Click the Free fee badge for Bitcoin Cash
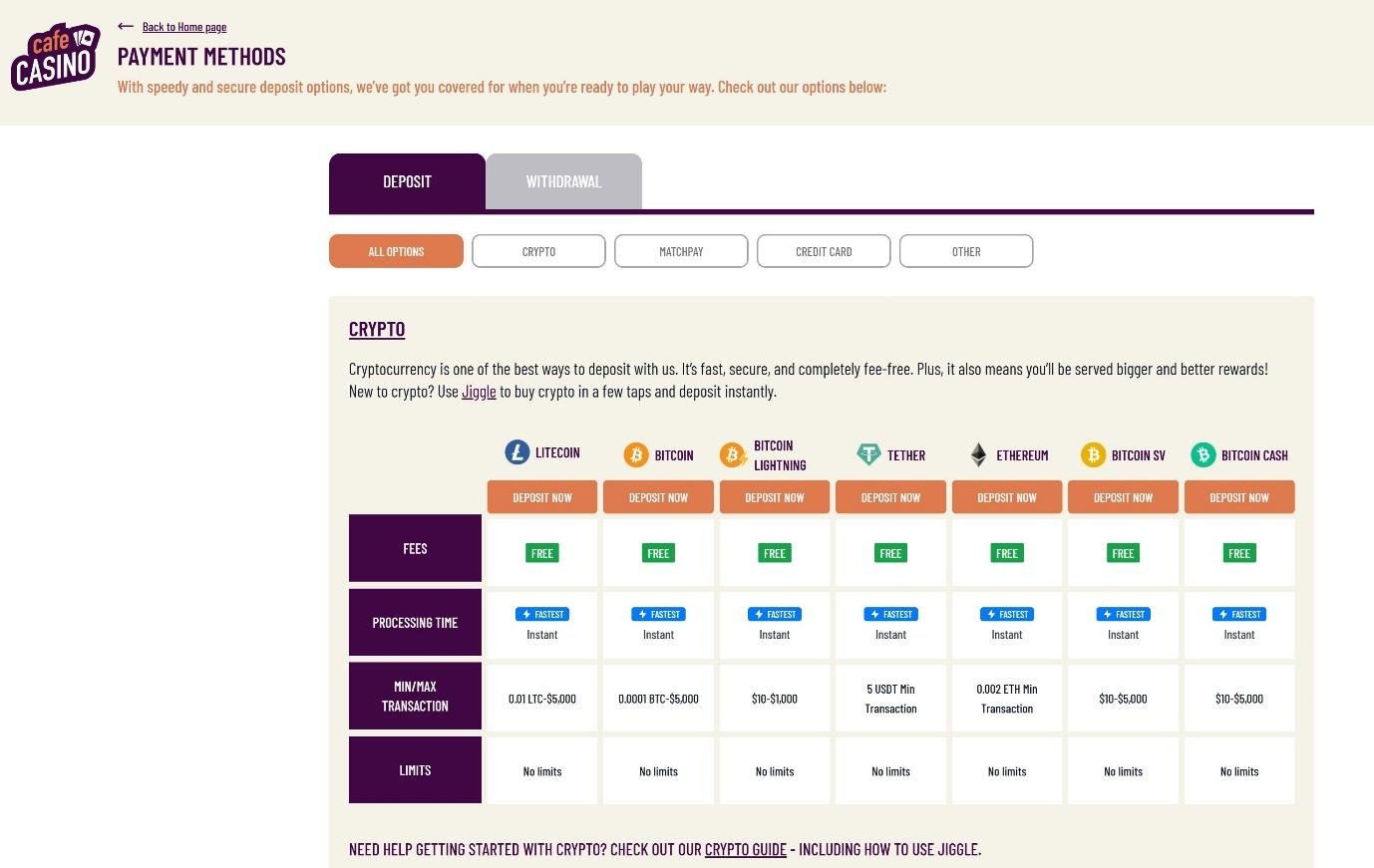The height and width of the screenshot is (868, 1374). (1239, 553)
